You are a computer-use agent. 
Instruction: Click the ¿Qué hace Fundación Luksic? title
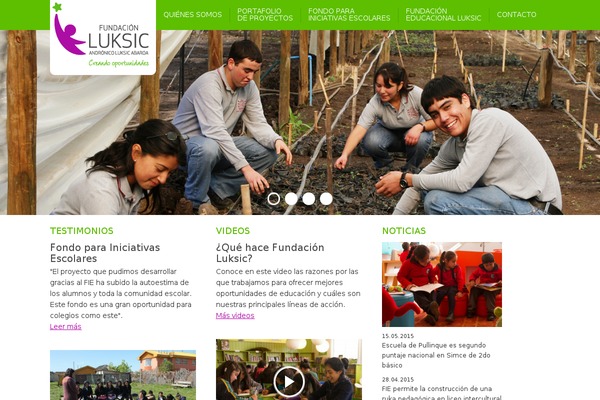click(x=270, y=253)
